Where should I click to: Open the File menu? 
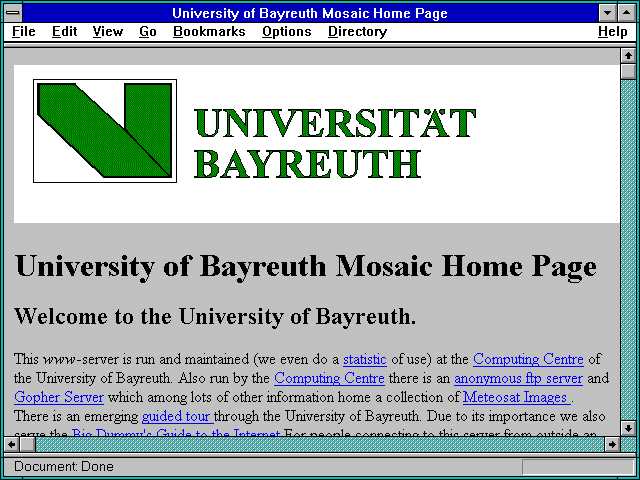tap(24, 31)
